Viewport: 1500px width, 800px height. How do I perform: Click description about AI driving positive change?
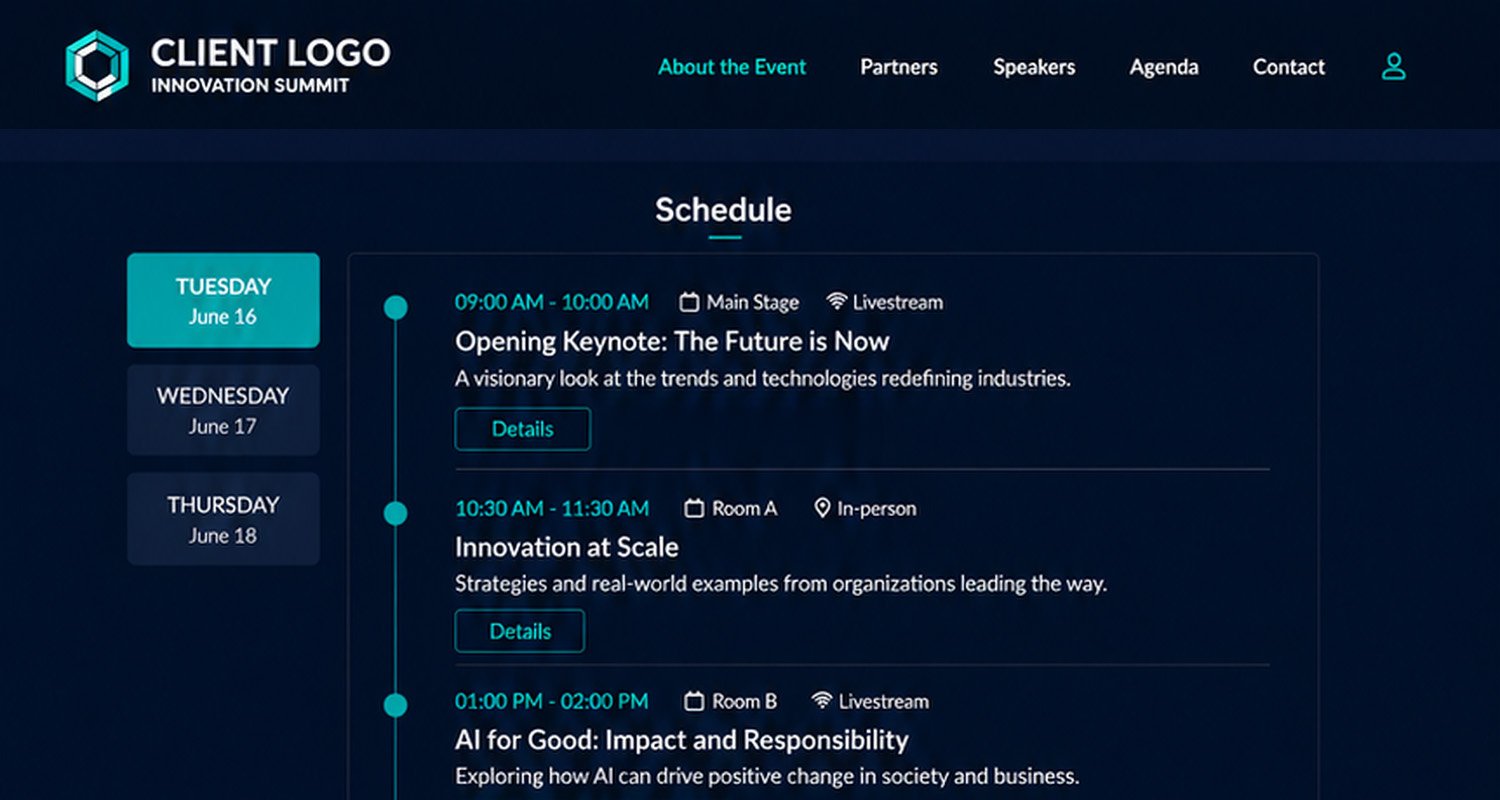[x=767, y=776]
